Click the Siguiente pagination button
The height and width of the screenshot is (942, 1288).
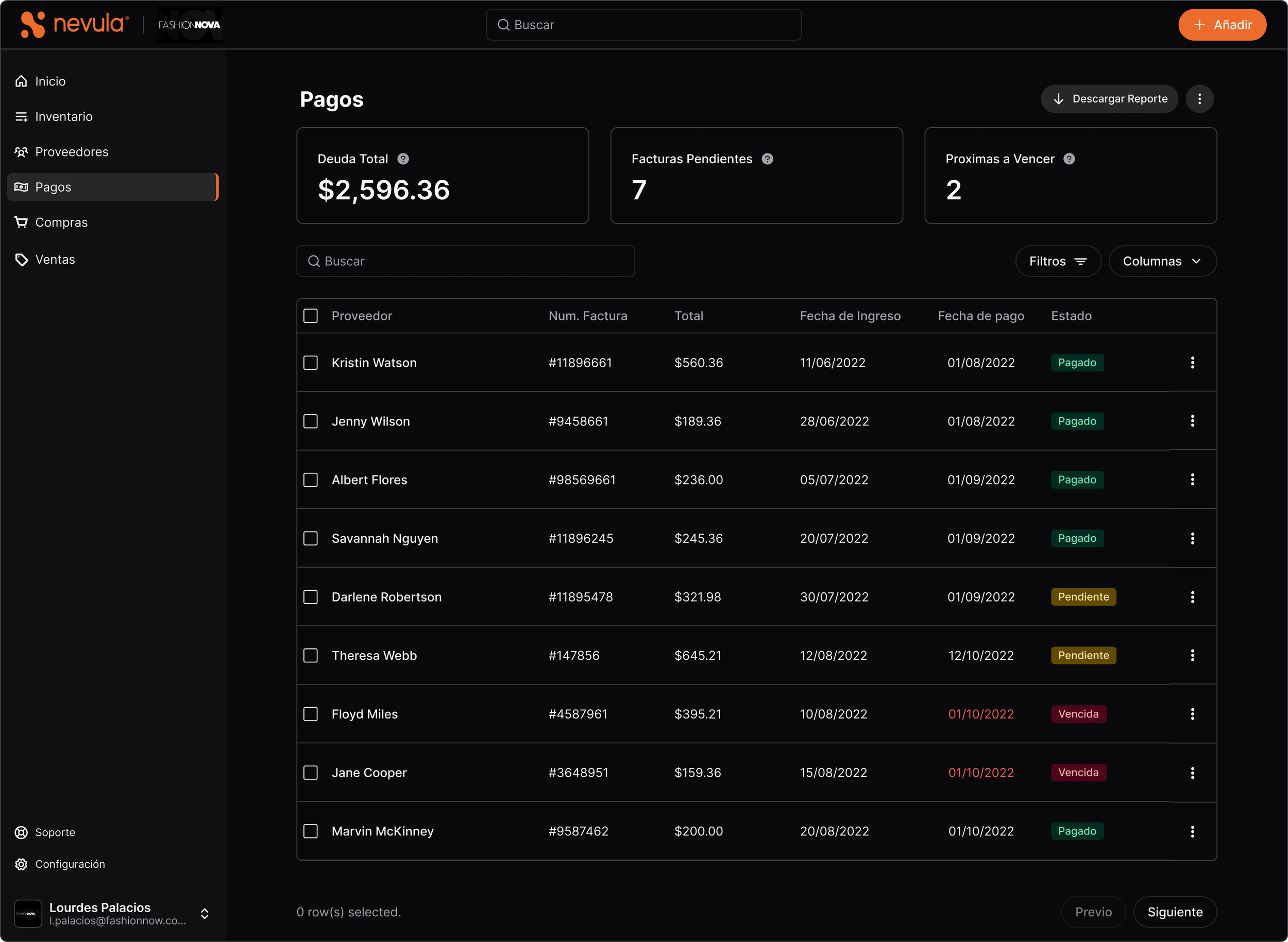tap(1175, 912)
